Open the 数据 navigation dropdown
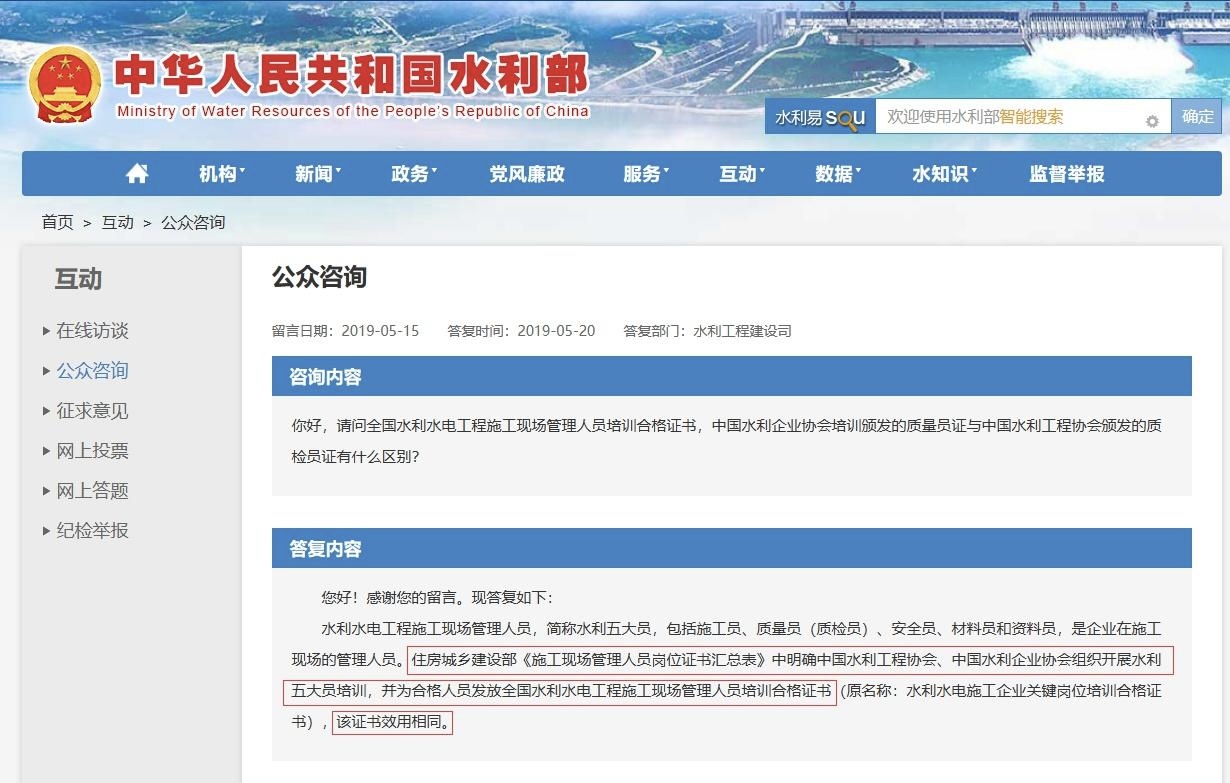Screen dimensions: 1230x783 [x=834, y=173]
